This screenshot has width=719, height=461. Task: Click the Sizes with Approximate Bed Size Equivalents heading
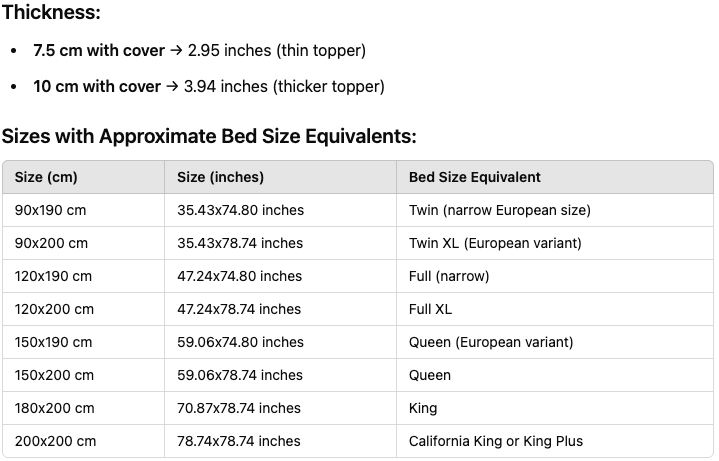click(x=209, y=137)
